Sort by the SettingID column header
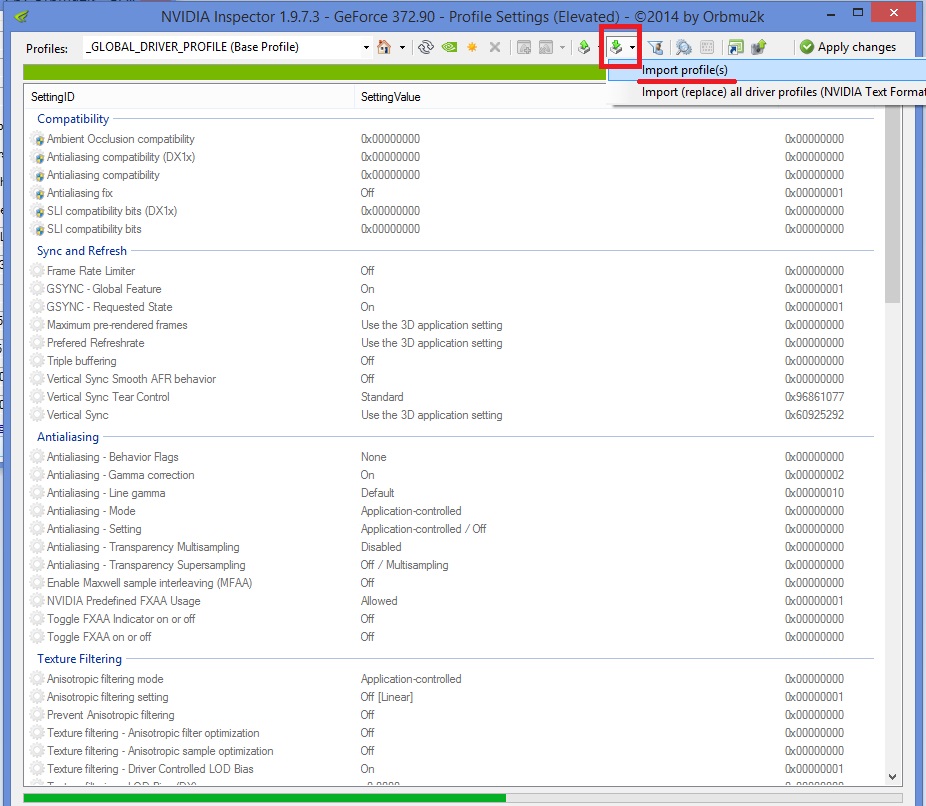926x806 pixels. (189, 97)
